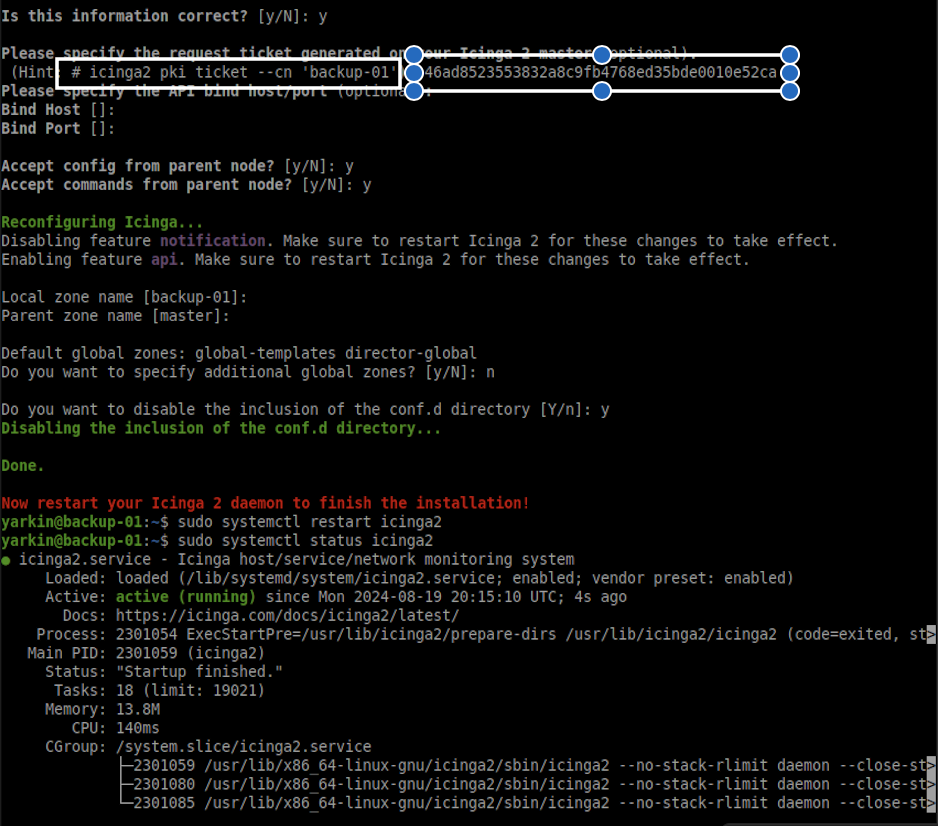Image resolution: width=938 pixels, height=826 pixels.
Task: Click the ticket hash inside the selection
Action: [600, 73]
